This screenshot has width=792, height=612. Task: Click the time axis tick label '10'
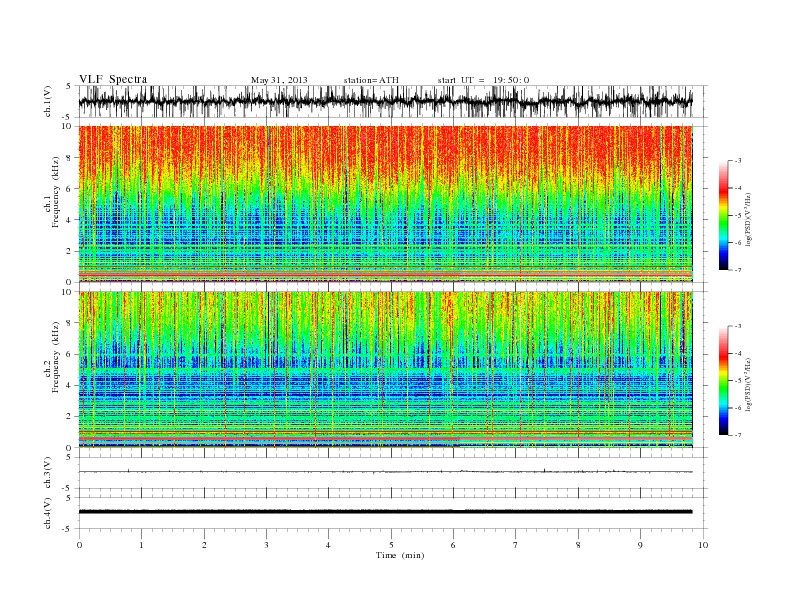click(x=703, y=545)
